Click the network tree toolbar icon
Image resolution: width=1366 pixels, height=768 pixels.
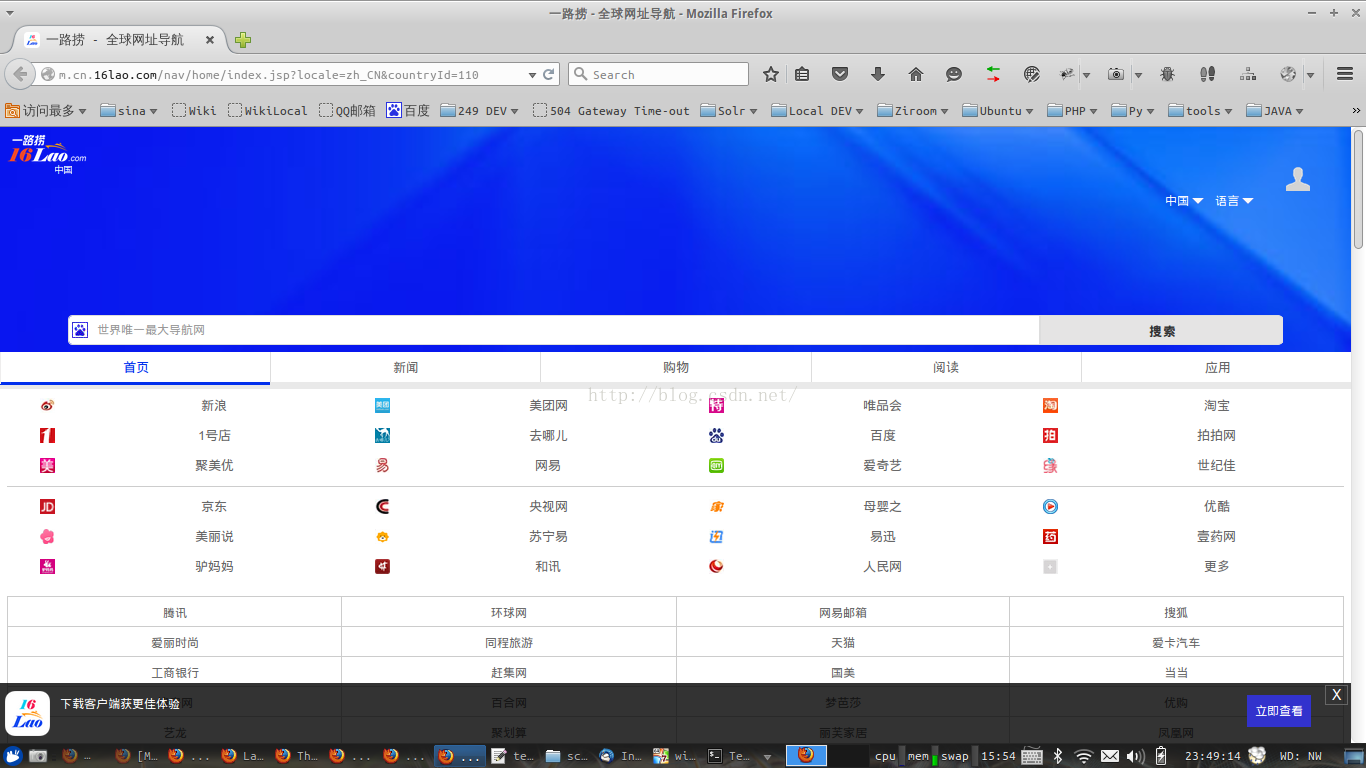pos(1247,74)
